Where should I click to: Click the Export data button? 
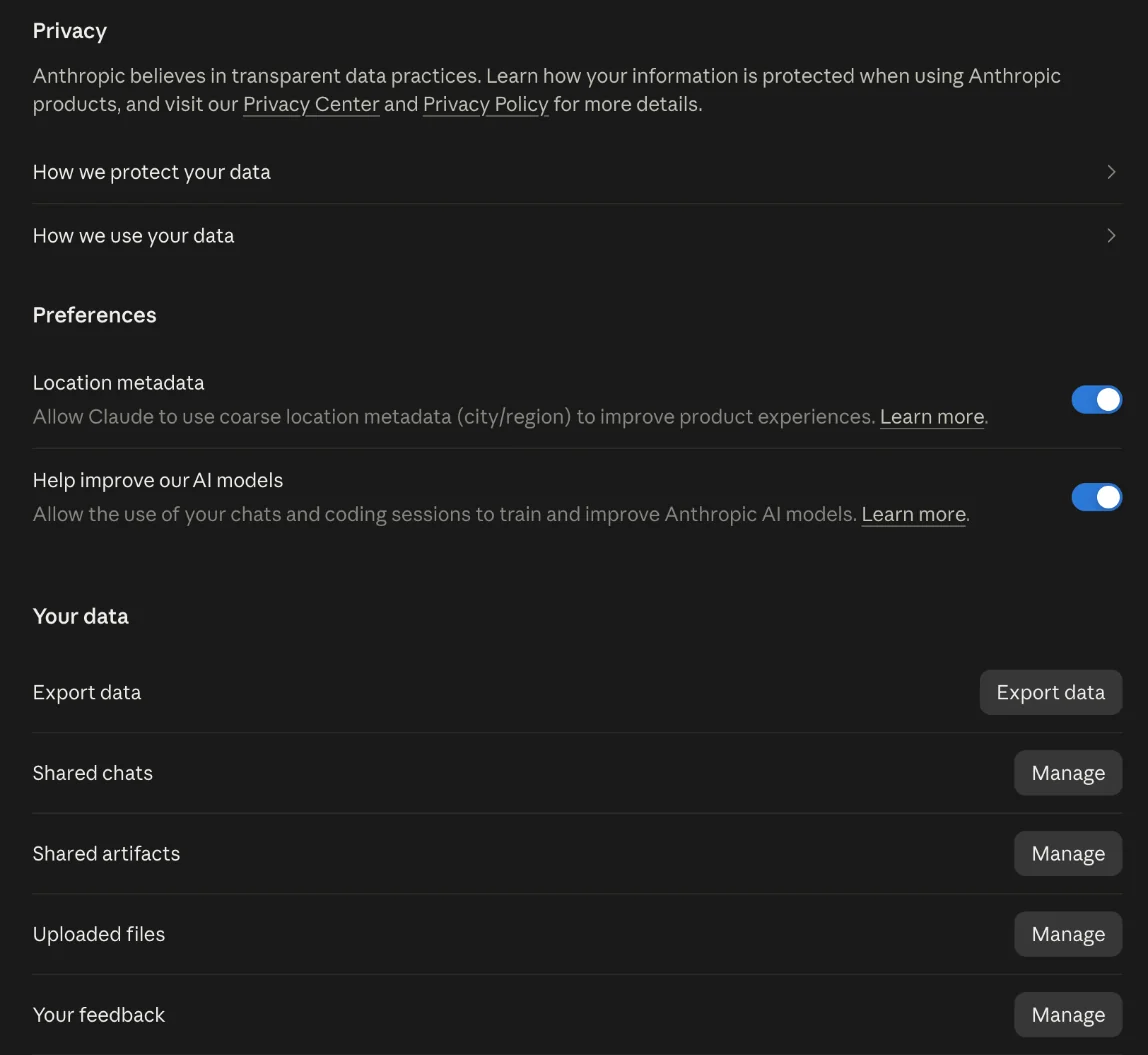click(x=1051, y=693)
